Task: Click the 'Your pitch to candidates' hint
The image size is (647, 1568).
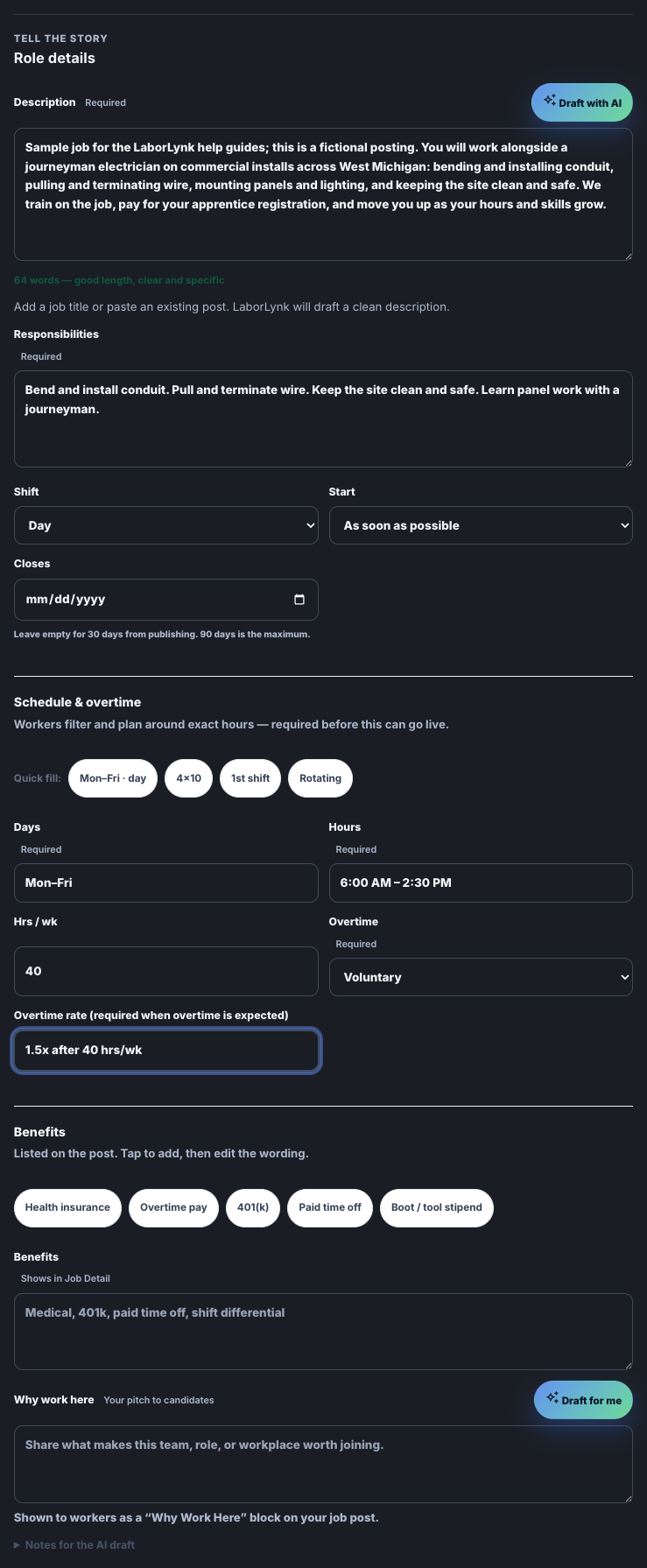Action: tap(158, 1400)
